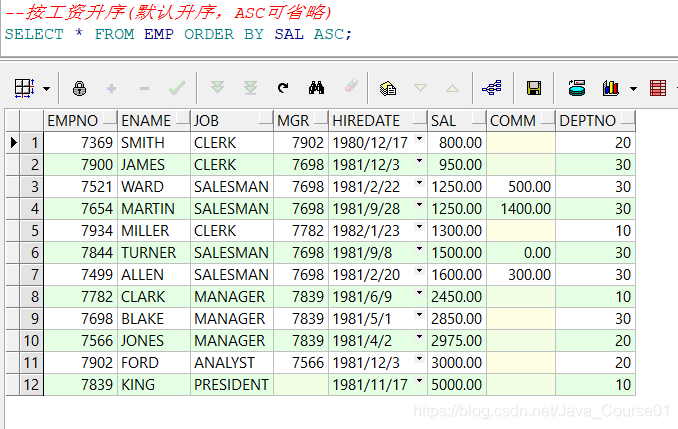The image size is (678, 429).
Task: Click the PRESIDENT job cell
Action: pos(232,384)
